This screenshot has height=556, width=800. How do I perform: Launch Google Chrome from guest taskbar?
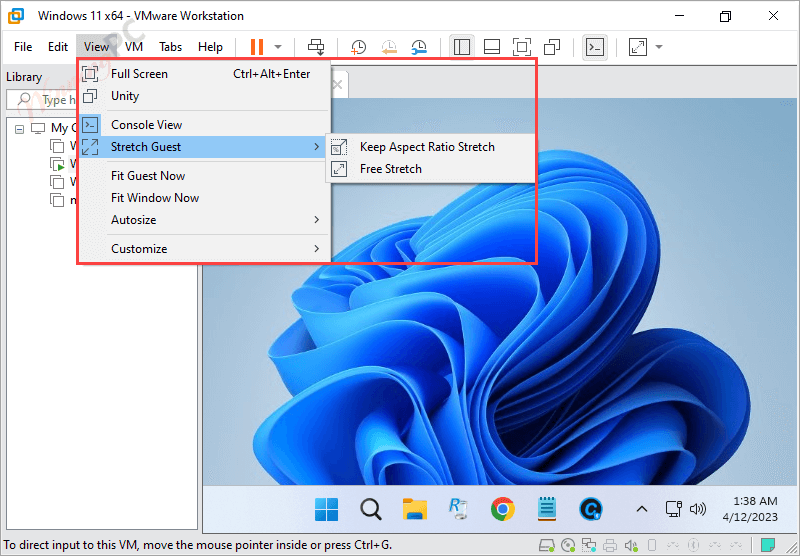[503, 509]
